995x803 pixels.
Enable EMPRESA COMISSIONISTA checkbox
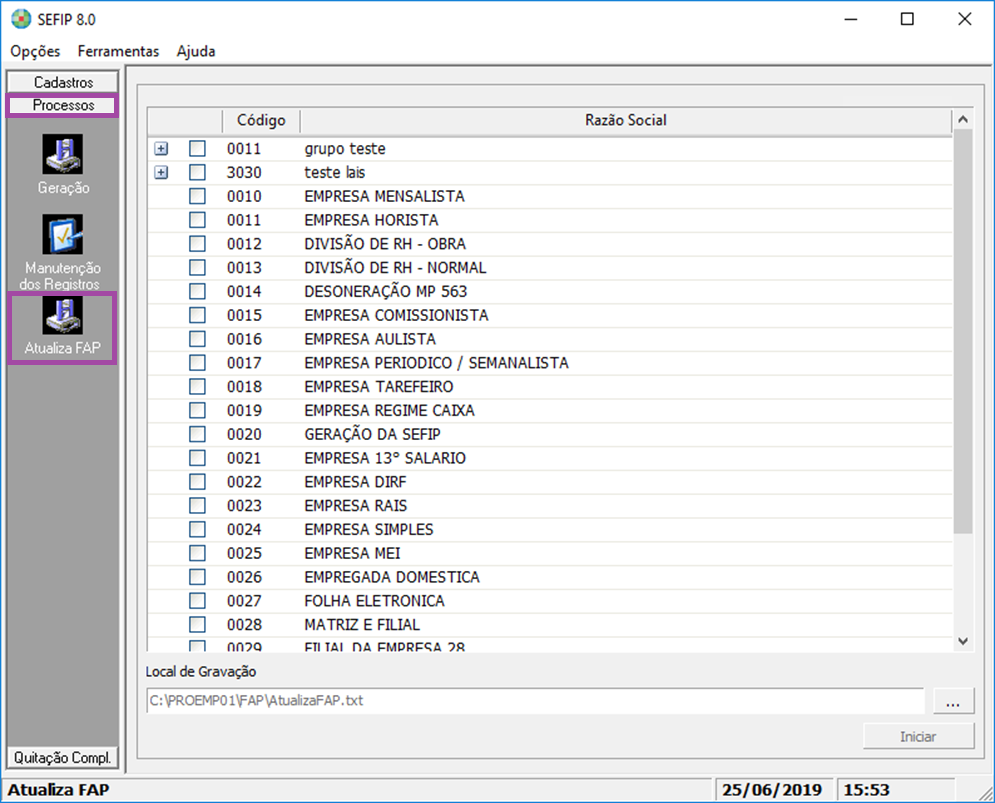197,315
